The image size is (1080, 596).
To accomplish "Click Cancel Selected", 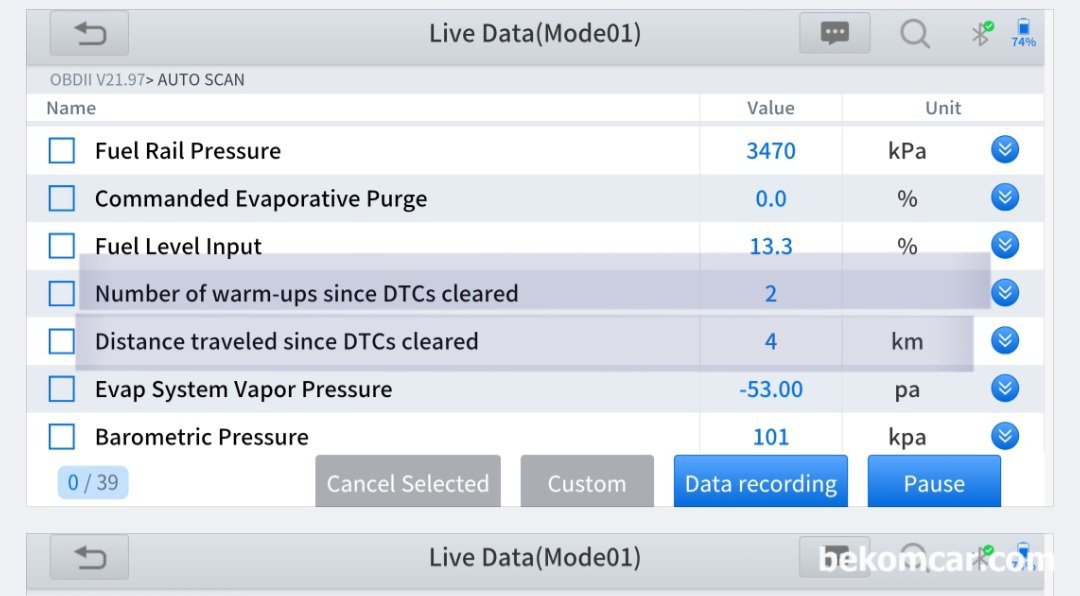I will coord(408,482).
